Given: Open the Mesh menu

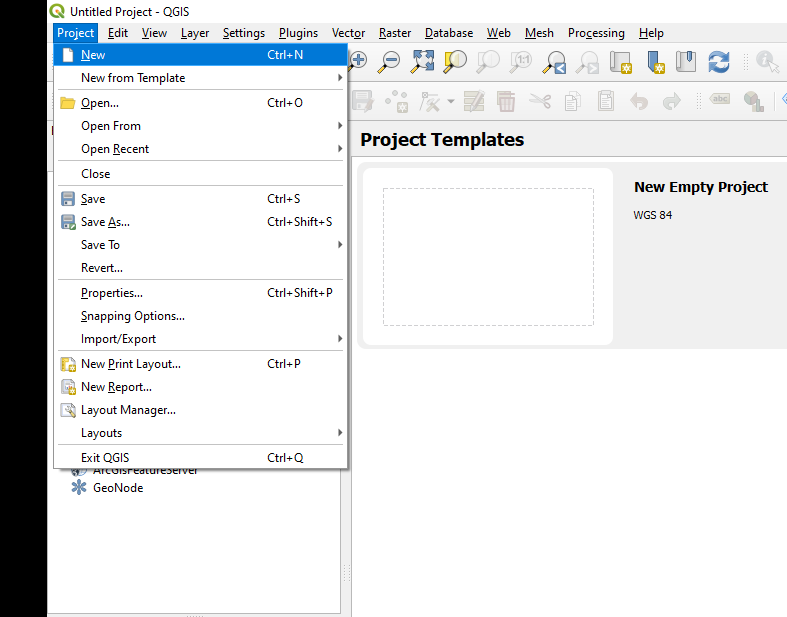Looking at the screenshot, I should (539, 33).
